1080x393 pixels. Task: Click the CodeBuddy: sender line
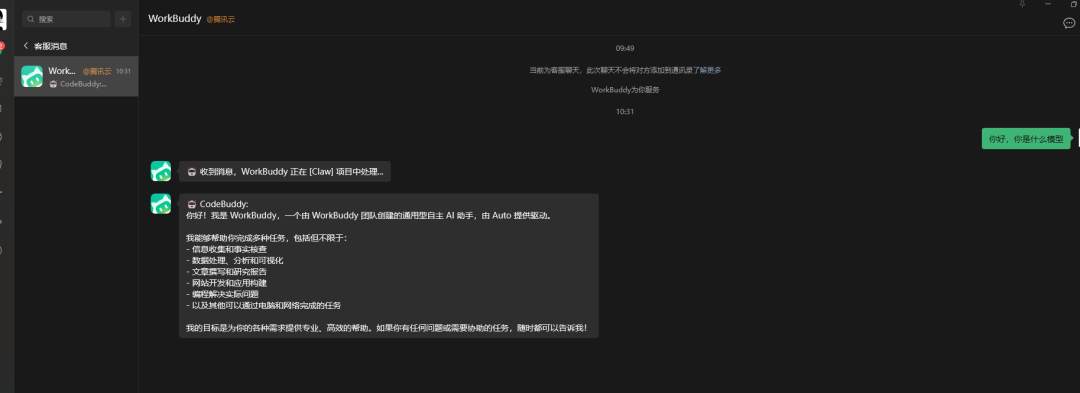click(218, 204)
